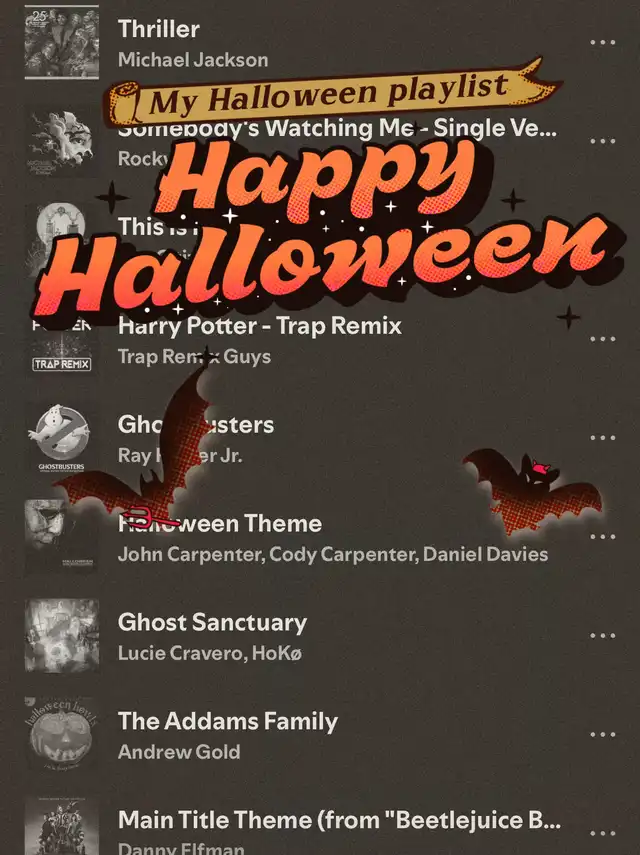The height and width of the screenshot is (855, 640).
Task: Open more options for Beetlejuice Main Title Theme
Action: pyautogui.click(x=603, y=833)
